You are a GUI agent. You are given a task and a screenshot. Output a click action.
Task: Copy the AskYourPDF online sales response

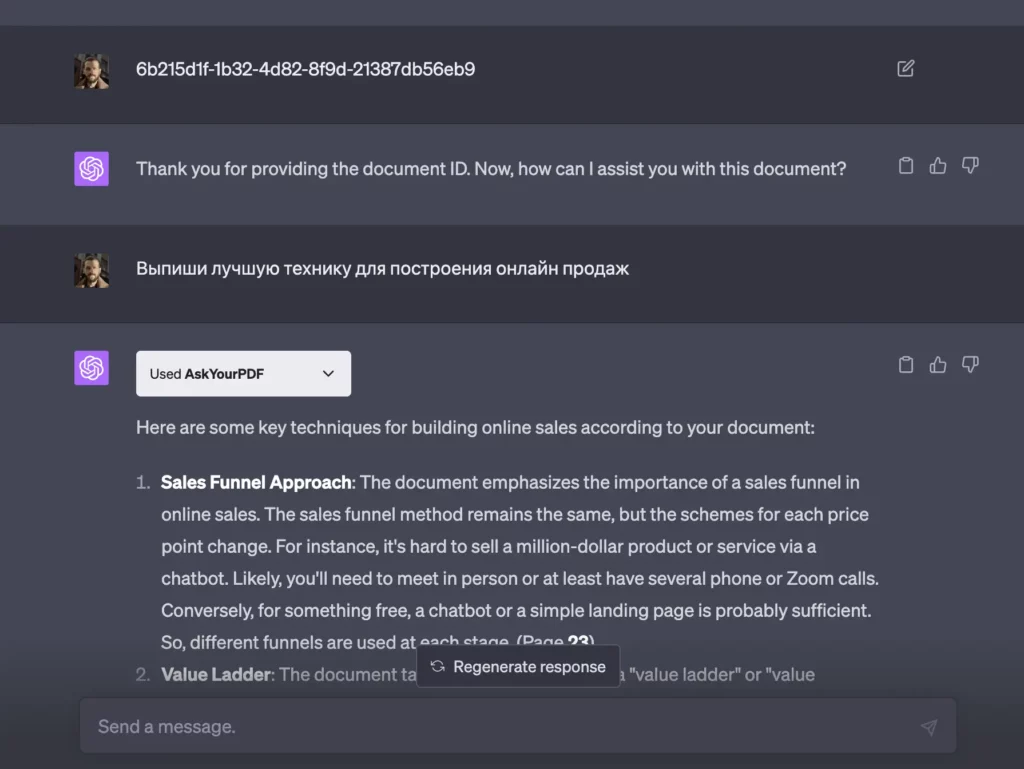(x=906, y=365)
